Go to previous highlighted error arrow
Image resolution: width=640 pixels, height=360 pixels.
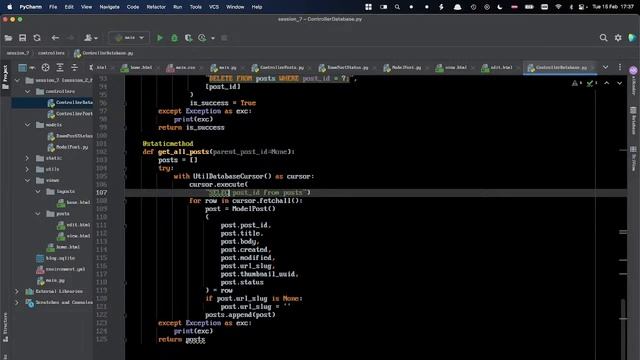(607, 83)
